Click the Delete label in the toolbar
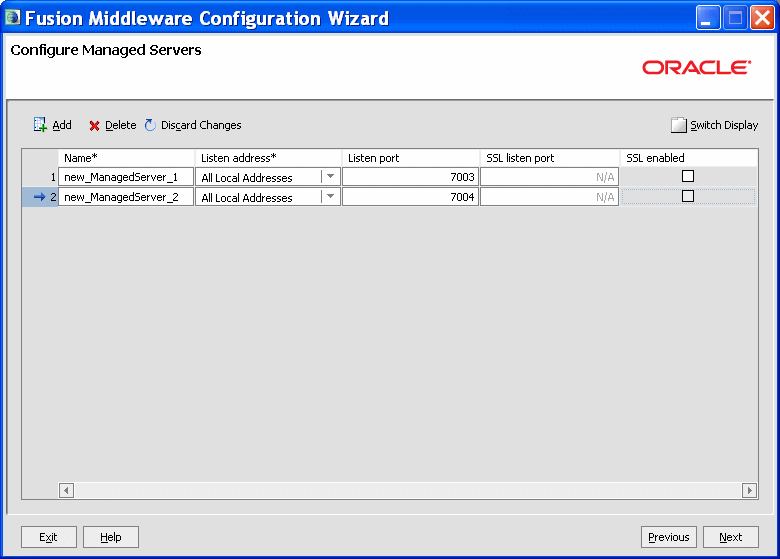The height and width of the screenshot is (559, 780). click(120, 125)
